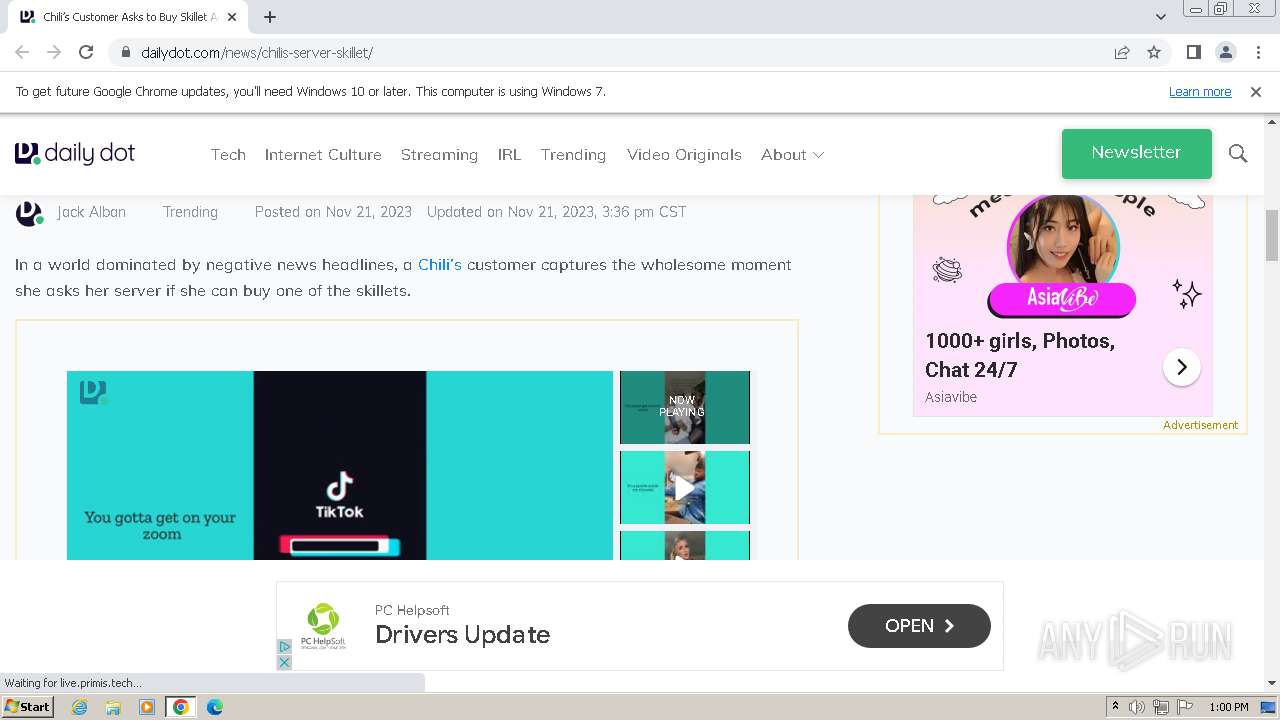The image size is (1280, 720).
Task: Click author avatar icon beside Jack Alban
Action: (x=29, y=213)
